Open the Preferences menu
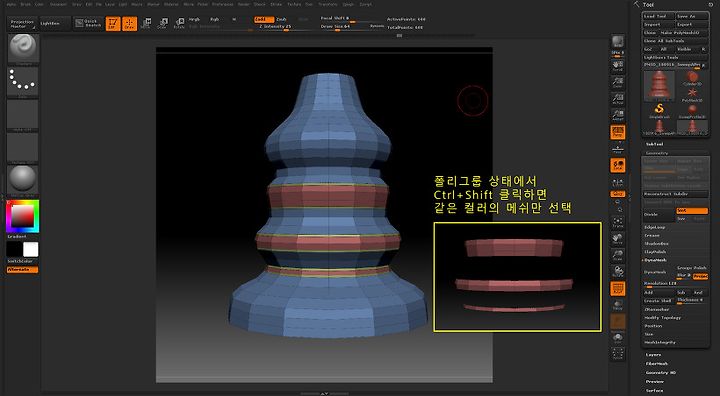Image resolution: width=720 pixels, height=396 pixels. tap(223, 4)
